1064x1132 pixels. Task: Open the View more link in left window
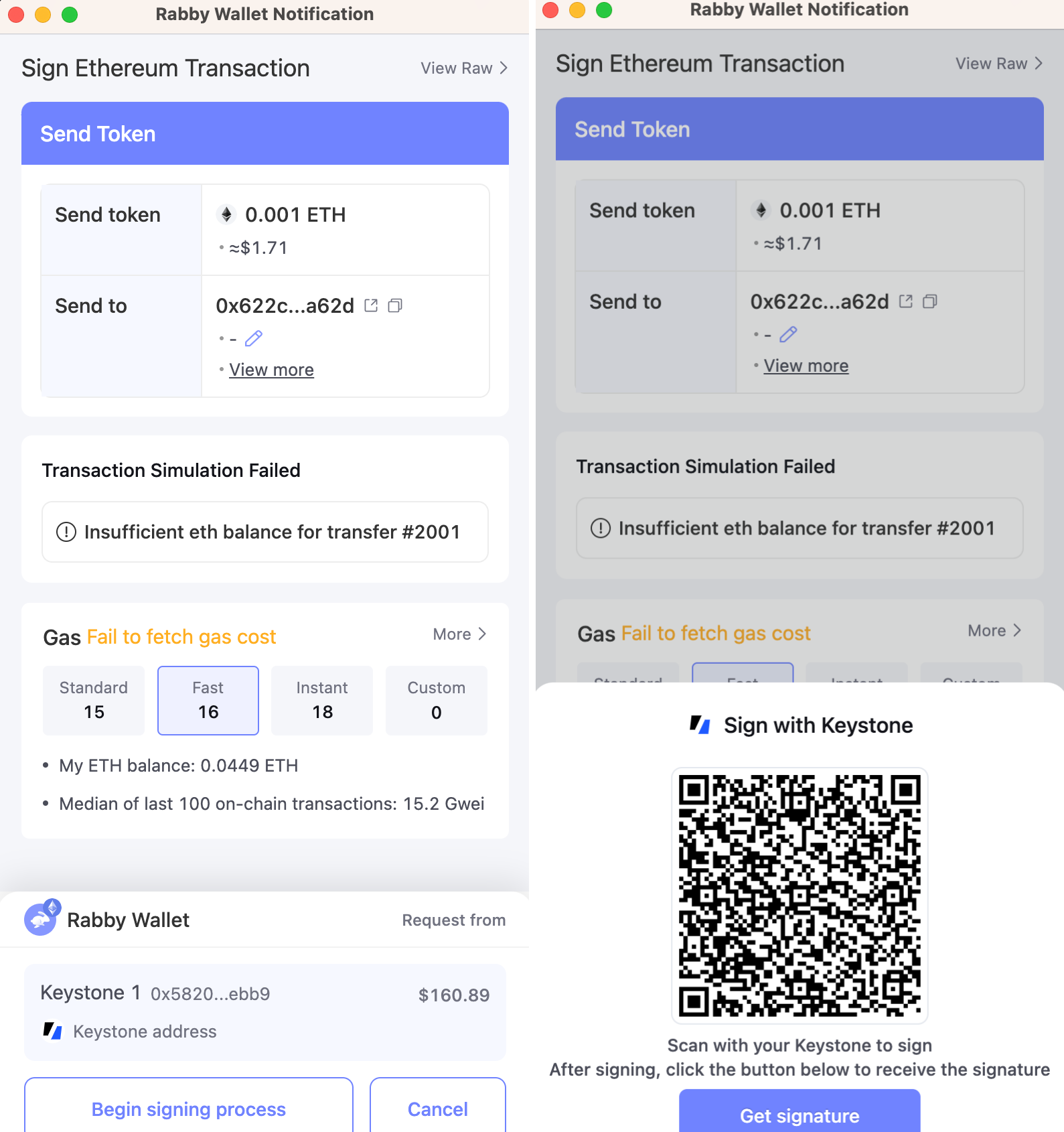pos(271,370)
